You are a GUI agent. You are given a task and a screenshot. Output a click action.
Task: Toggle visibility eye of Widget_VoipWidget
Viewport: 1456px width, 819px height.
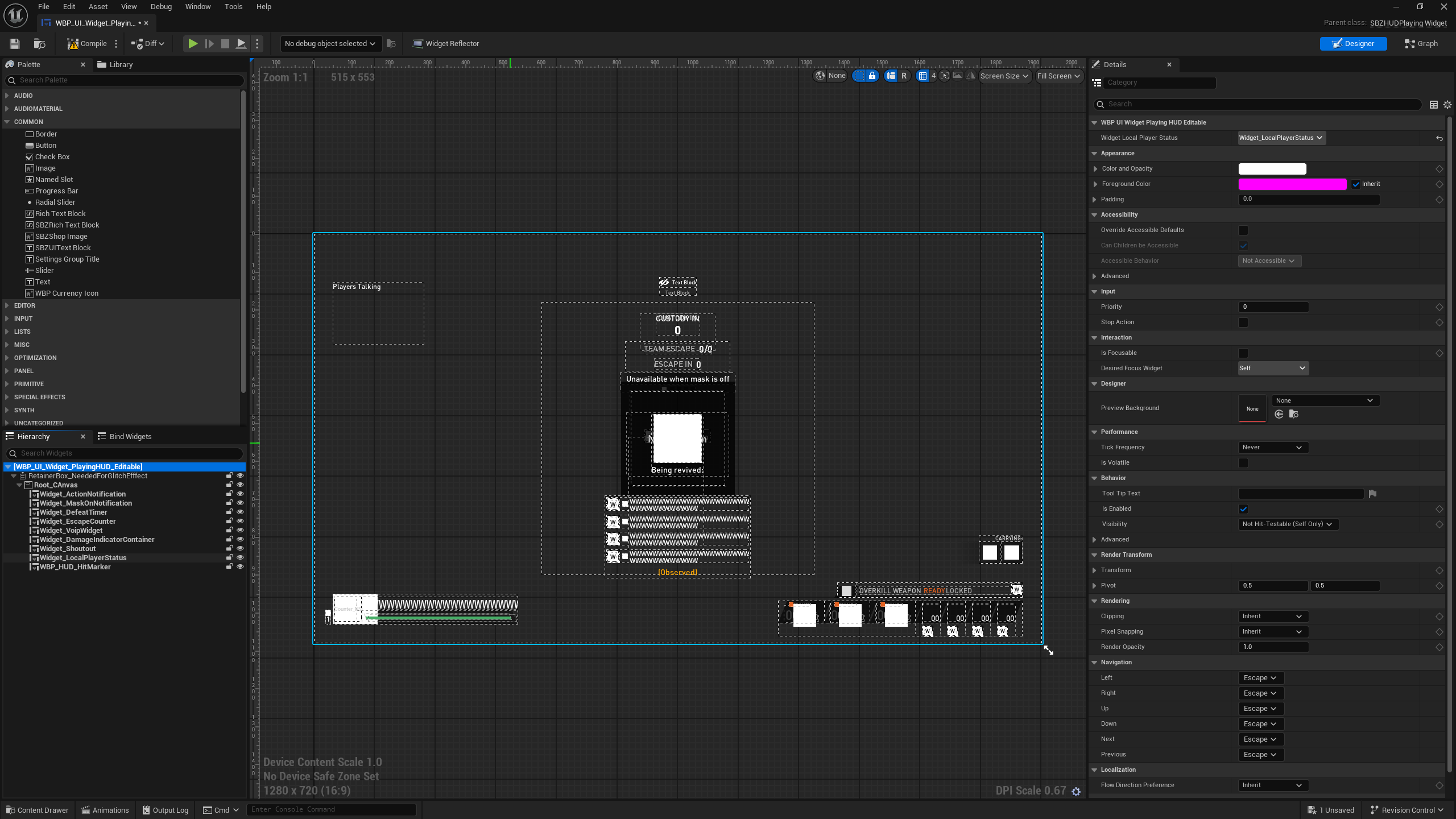[240, 530]
